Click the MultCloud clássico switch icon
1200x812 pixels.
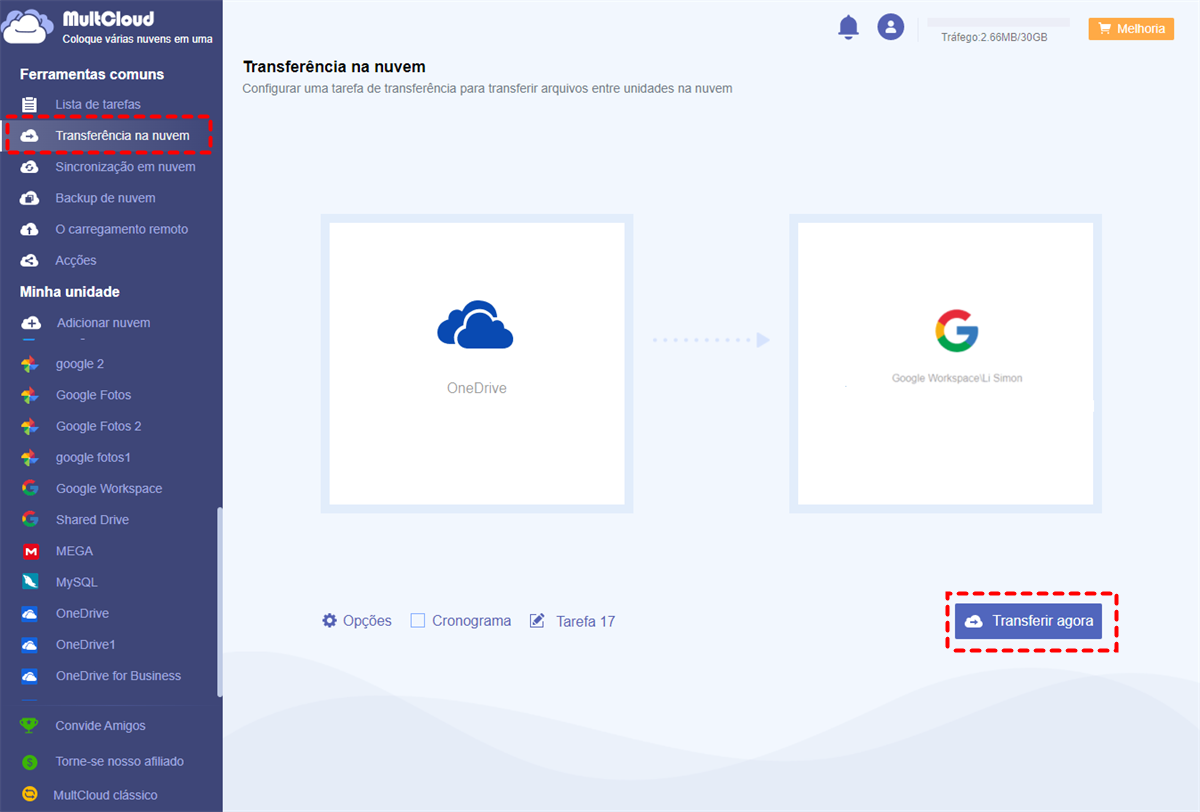click(30, 795)
